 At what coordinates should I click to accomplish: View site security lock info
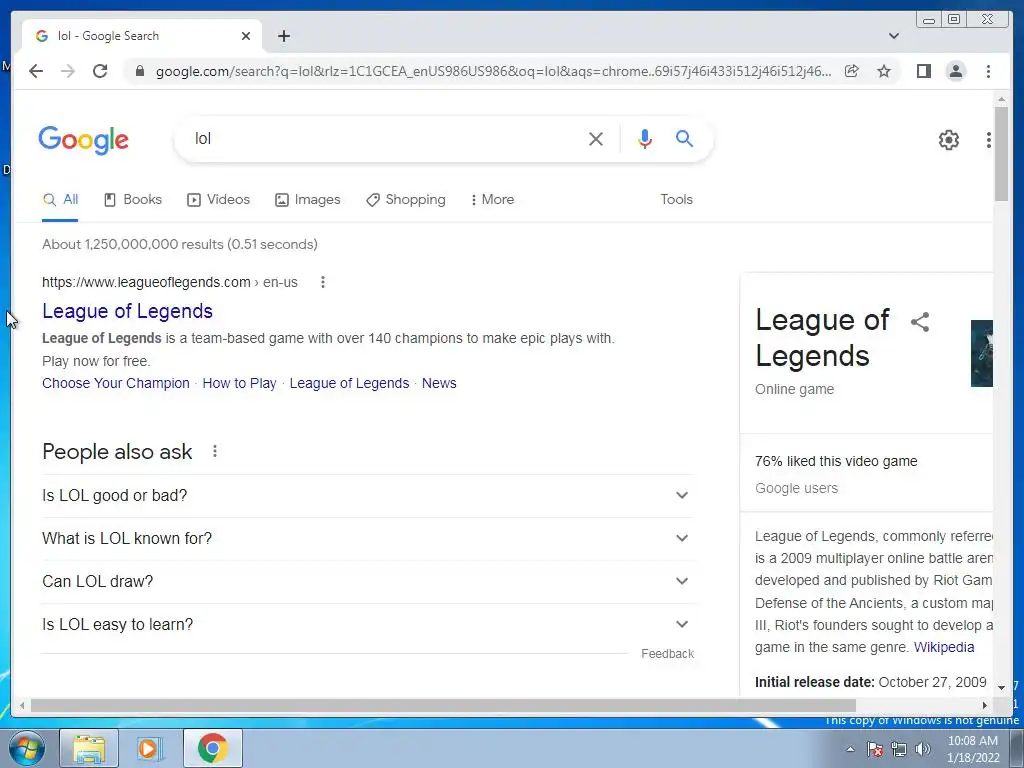pos(139,71)
